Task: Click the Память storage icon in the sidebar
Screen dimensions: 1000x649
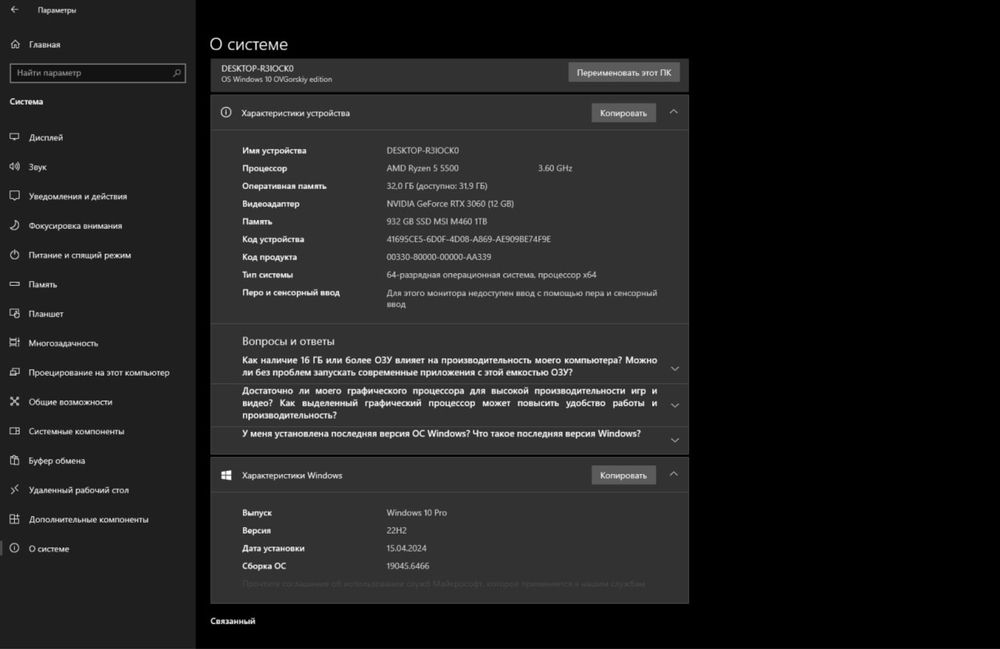Action: tap(15, 284)
